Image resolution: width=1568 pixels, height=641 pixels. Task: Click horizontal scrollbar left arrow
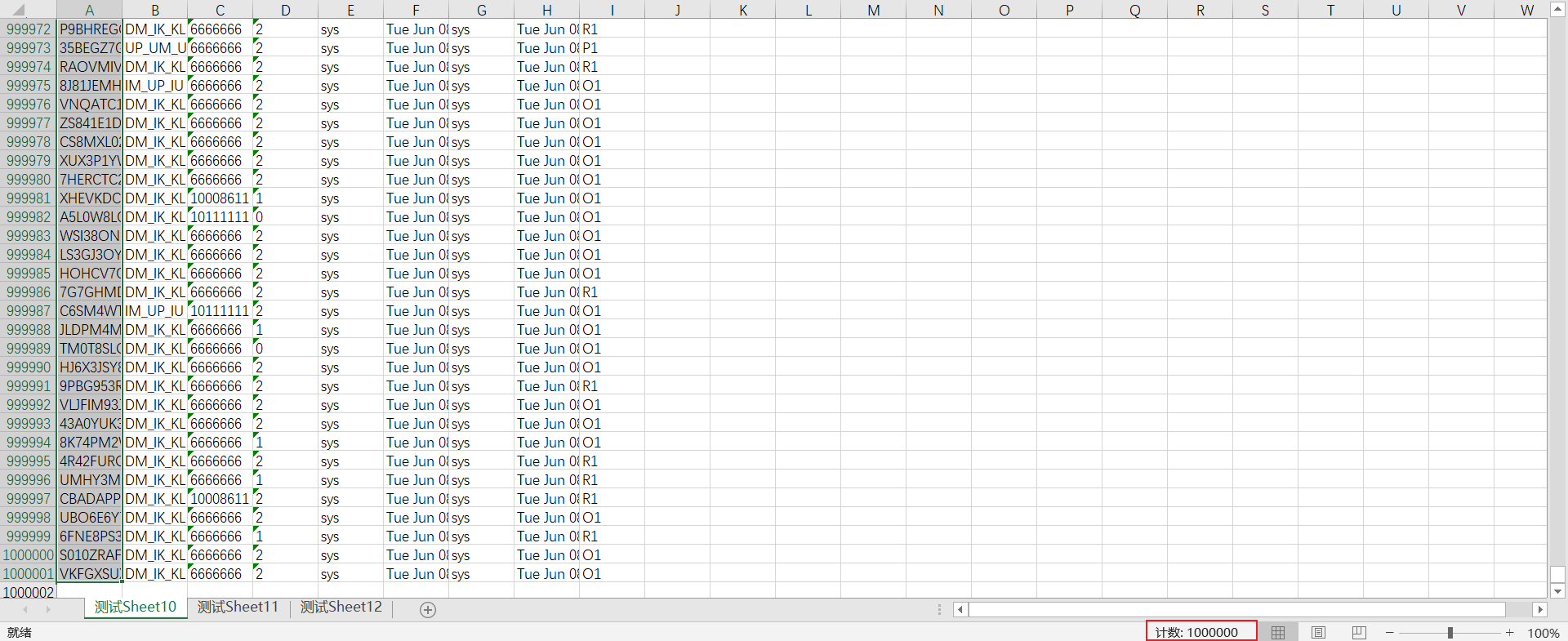tap(960, 609)
